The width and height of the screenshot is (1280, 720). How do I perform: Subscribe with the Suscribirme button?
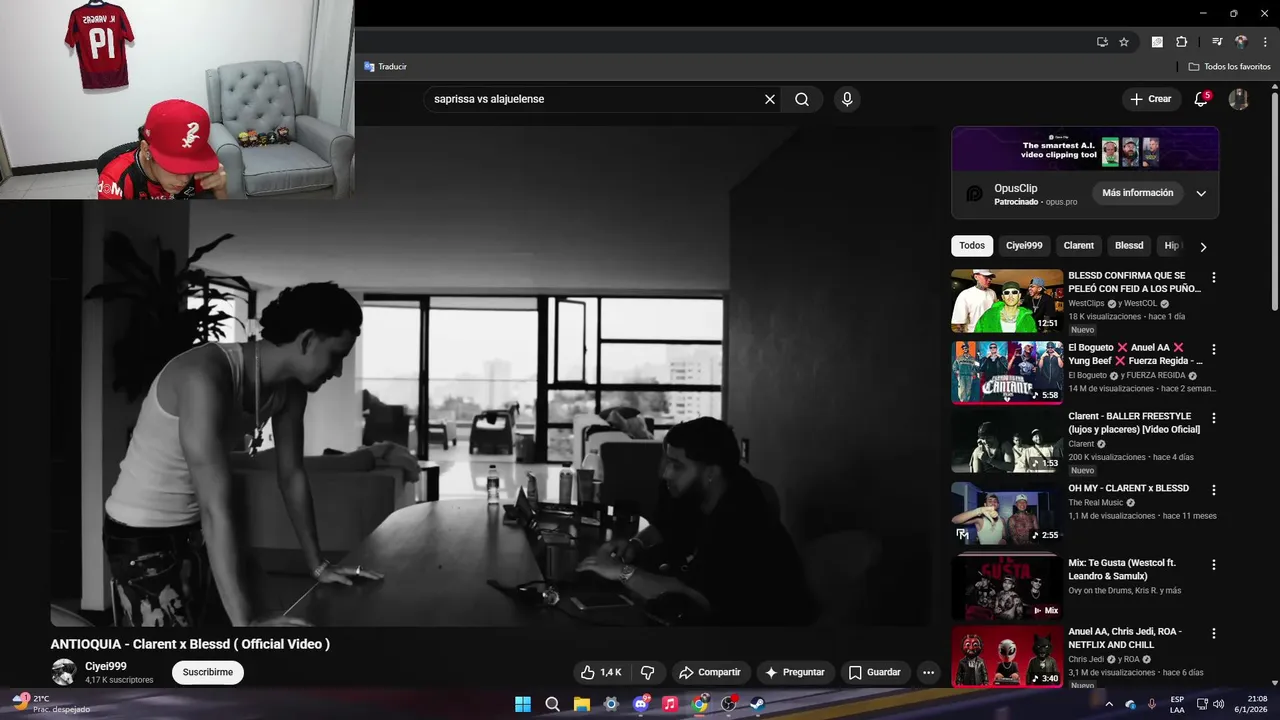point(208,672)
